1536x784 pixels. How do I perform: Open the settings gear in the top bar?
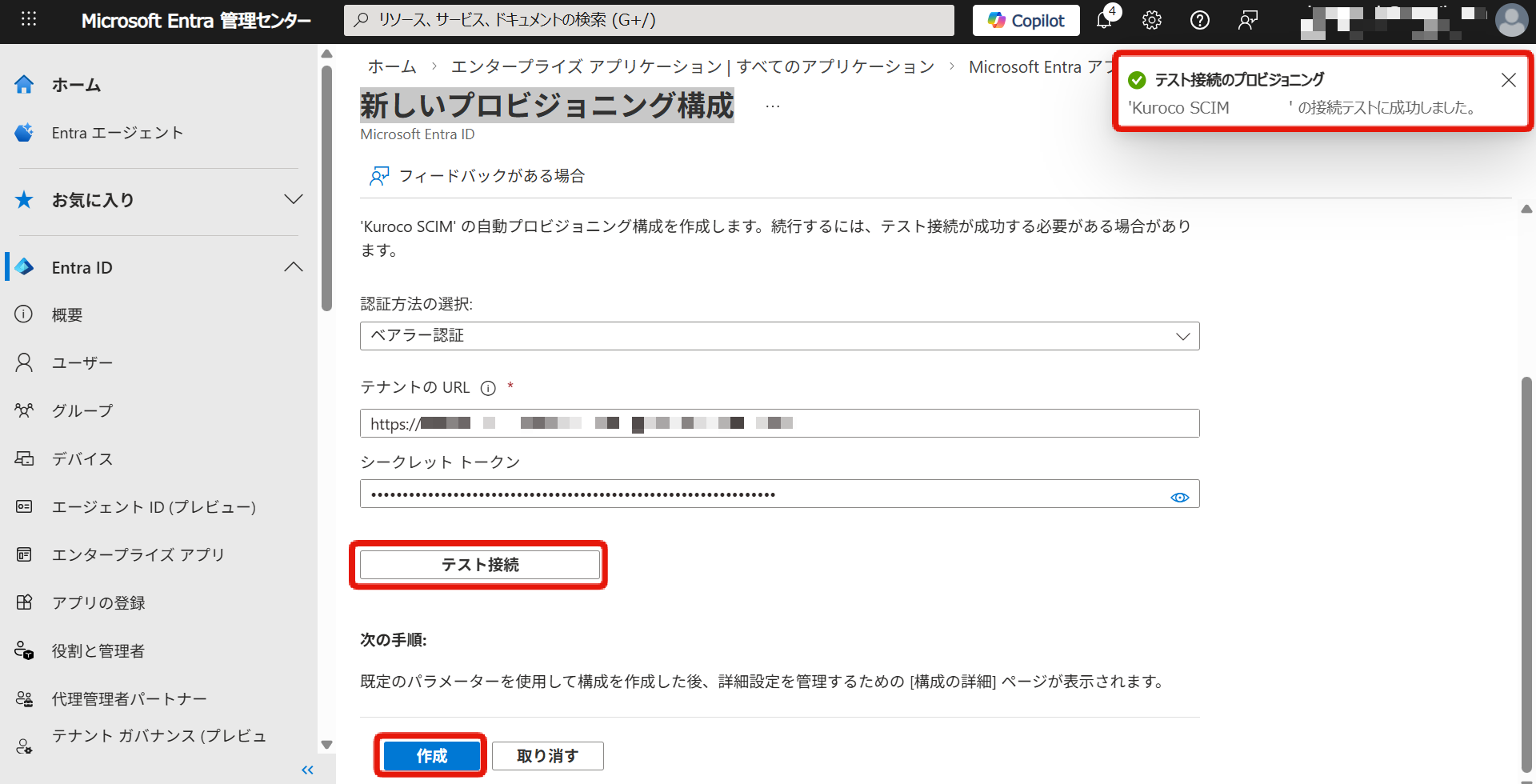[x=1152, y=20]
